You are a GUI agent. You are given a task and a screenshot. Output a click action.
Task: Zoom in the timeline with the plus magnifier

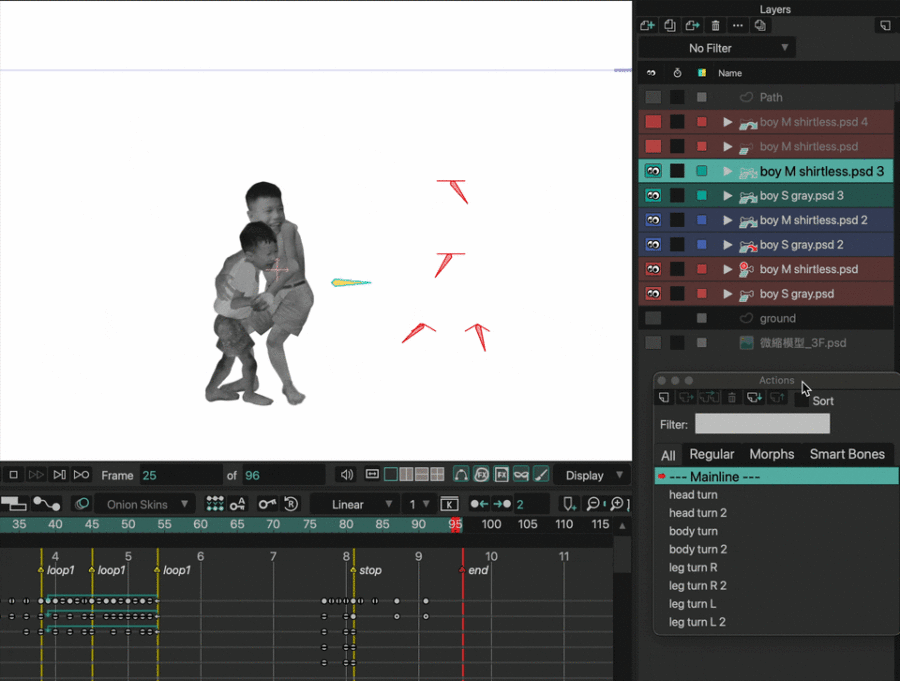[617, 504]
